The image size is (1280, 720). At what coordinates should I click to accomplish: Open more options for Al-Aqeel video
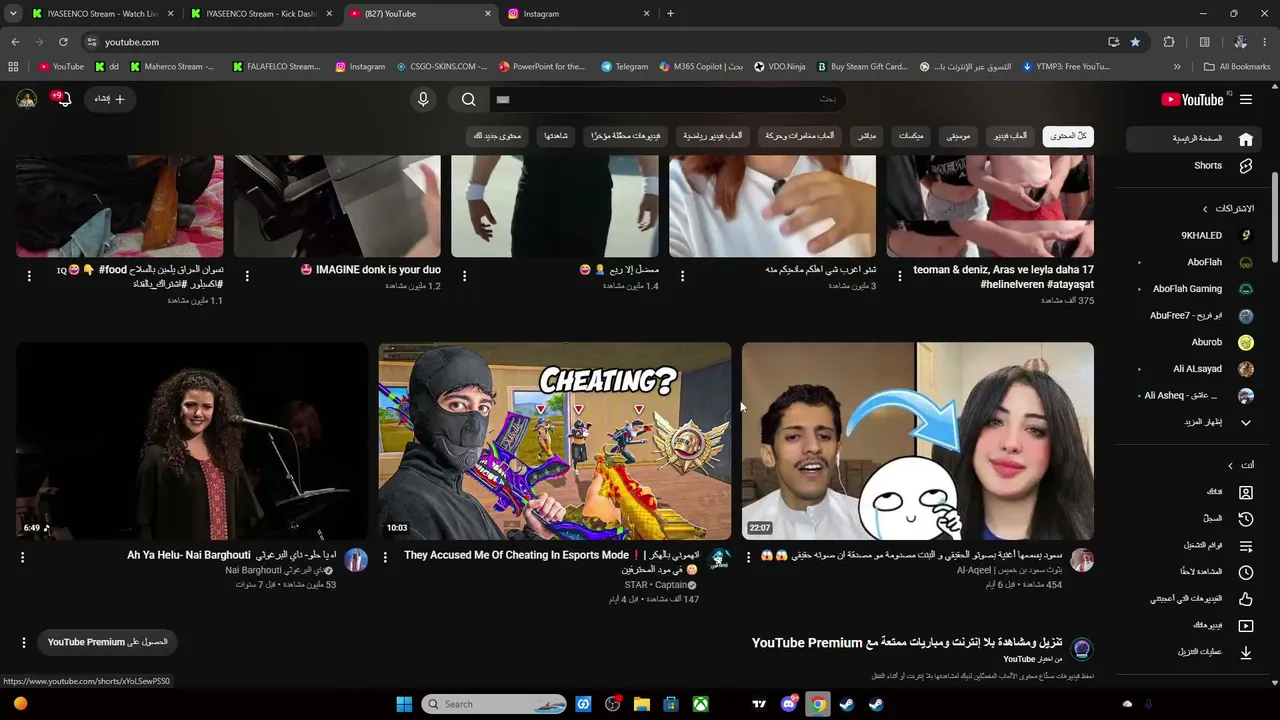pyautogui.click(x=749, y=557)
